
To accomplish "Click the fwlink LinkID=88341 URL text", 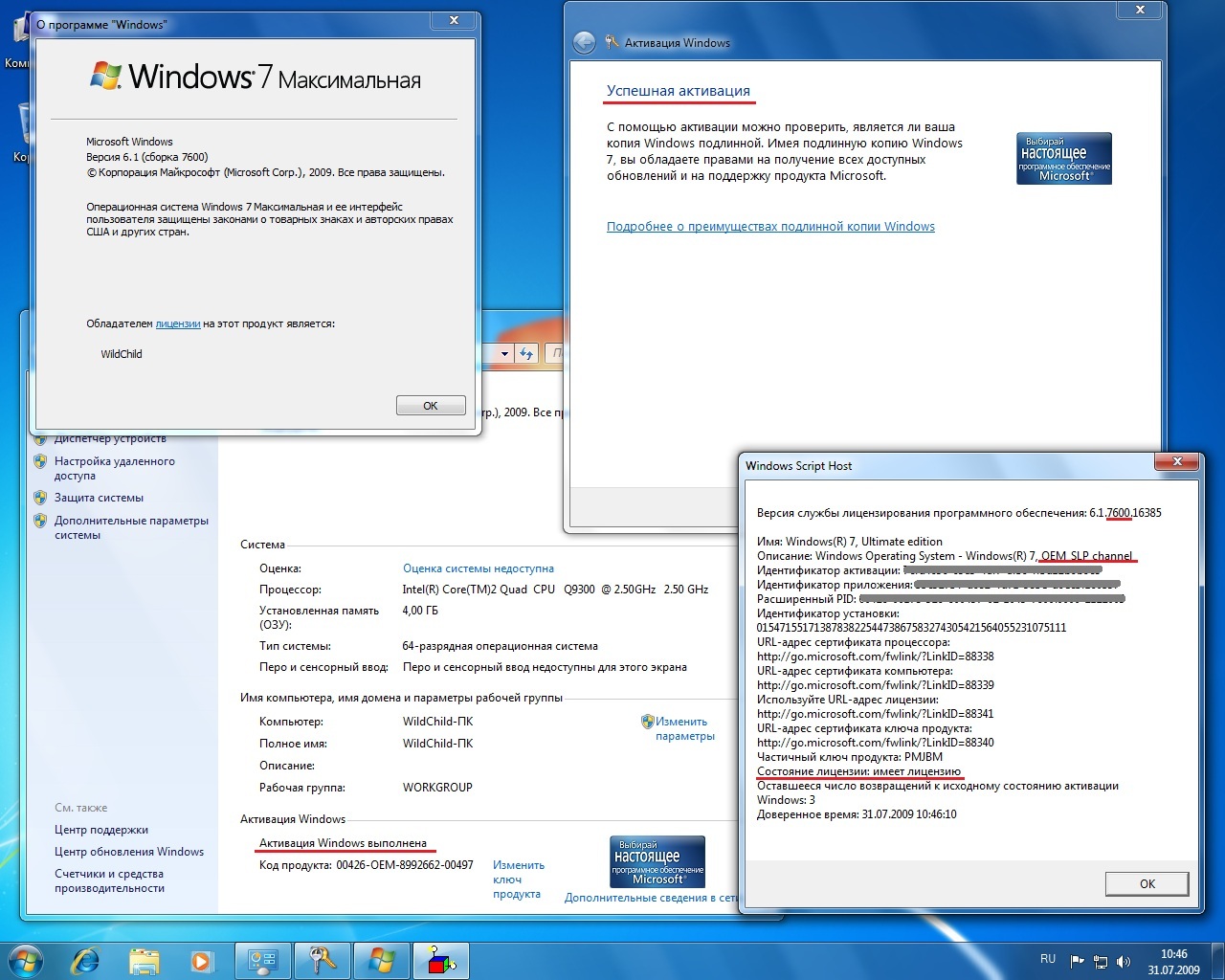I will (x=876, y=714).
